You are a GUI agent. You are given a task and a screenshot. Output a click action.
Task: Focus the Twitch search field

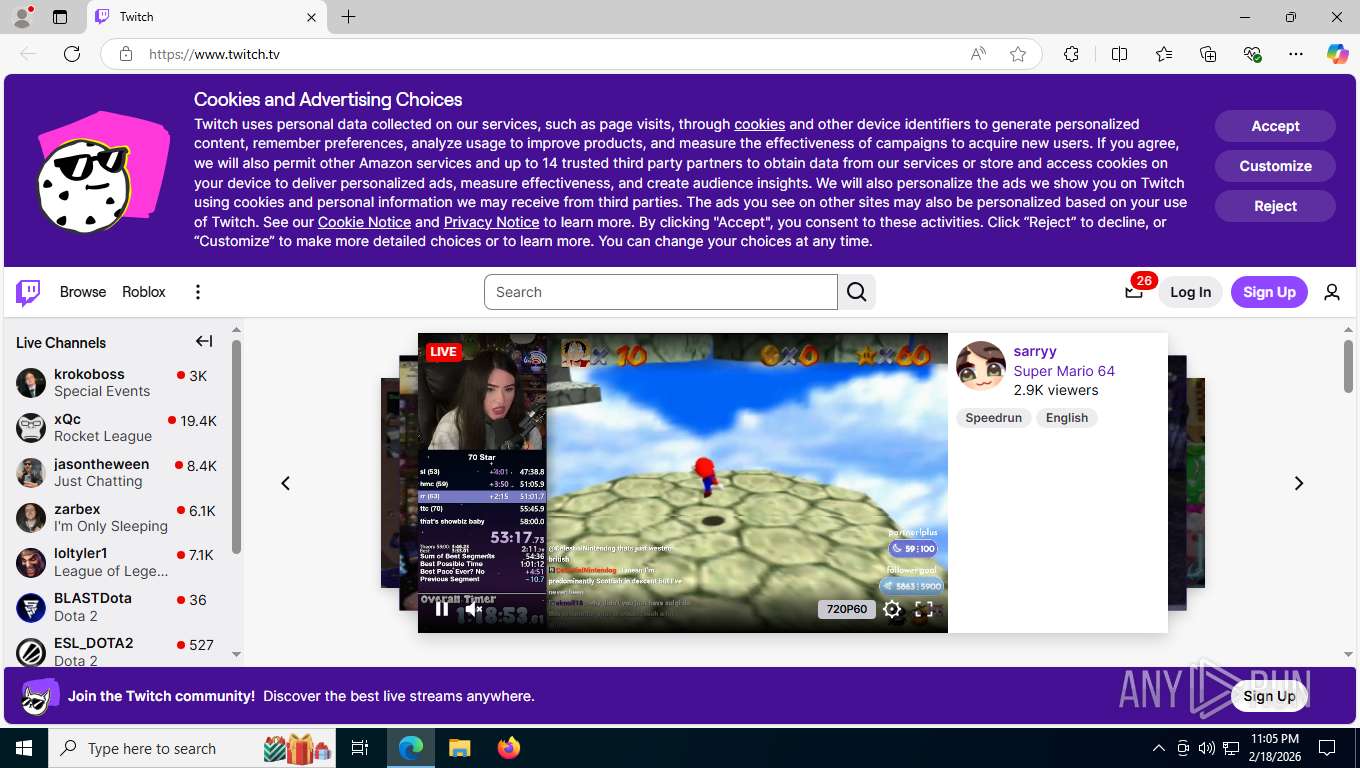coord(661,292)
